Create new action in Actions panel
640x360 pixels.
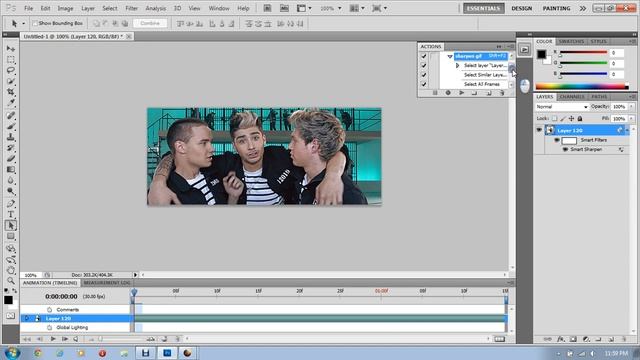(489, 93)
